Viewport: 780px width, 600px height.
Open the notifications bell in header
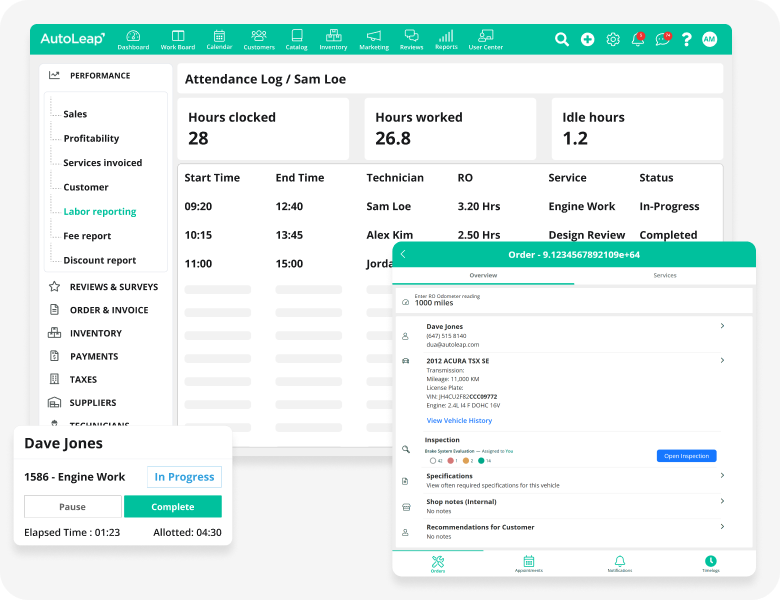(x=637, y=40)
